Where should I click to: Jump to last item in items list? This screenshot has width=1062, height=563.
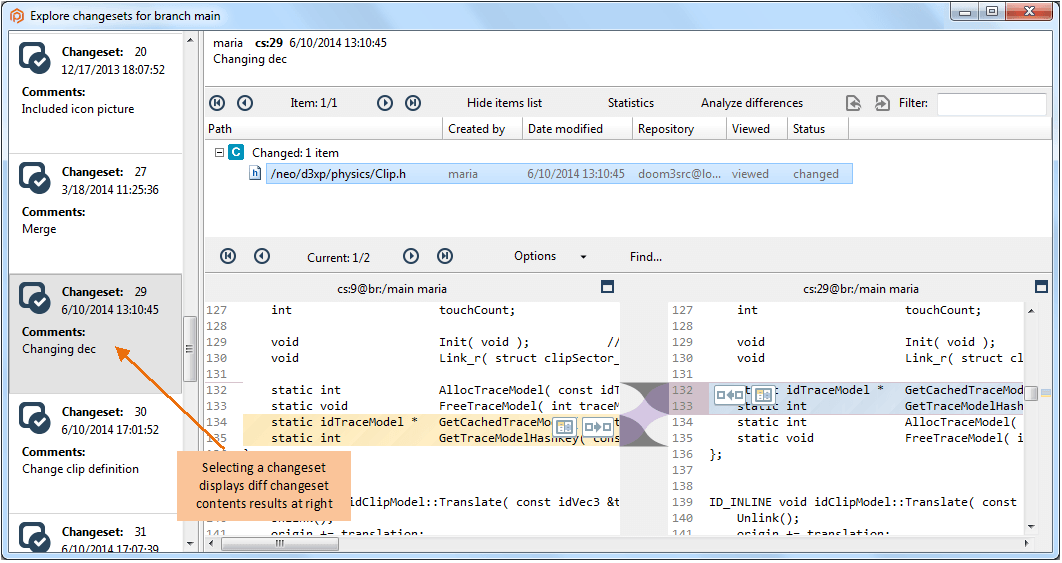point(413,103)
